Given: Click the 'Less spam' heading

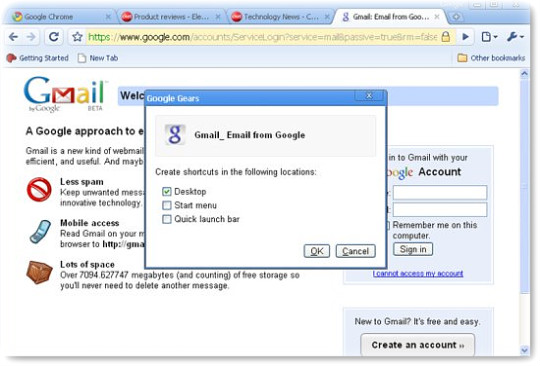Looking at the screenshot, I should click(x=82, y=182).
